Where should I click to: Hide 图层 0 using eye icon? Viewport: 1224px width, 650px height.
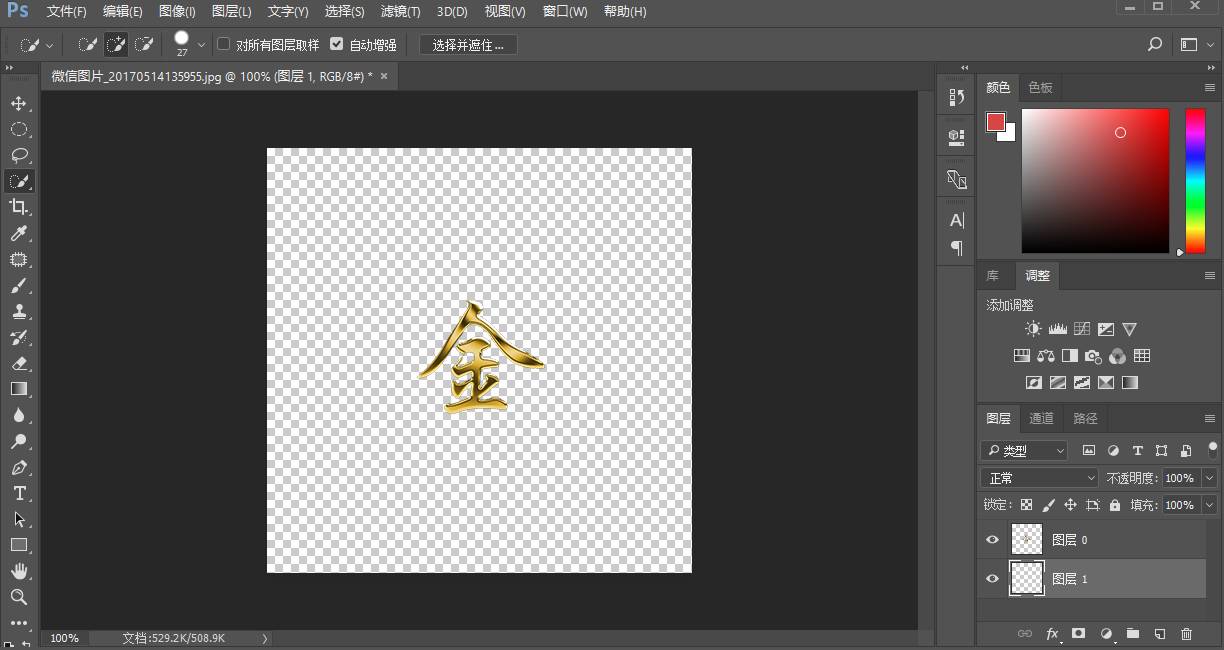tap(992, 540)
